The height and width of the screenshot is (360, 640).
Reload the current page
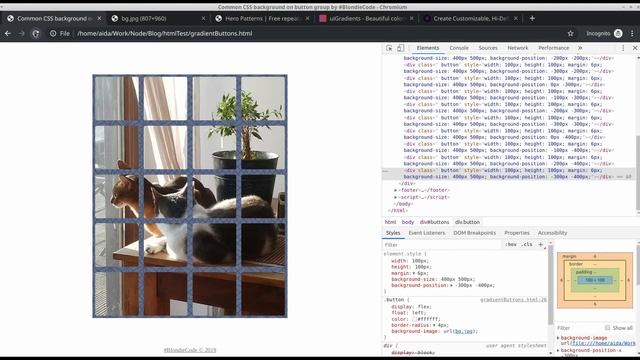click(36, 33)
